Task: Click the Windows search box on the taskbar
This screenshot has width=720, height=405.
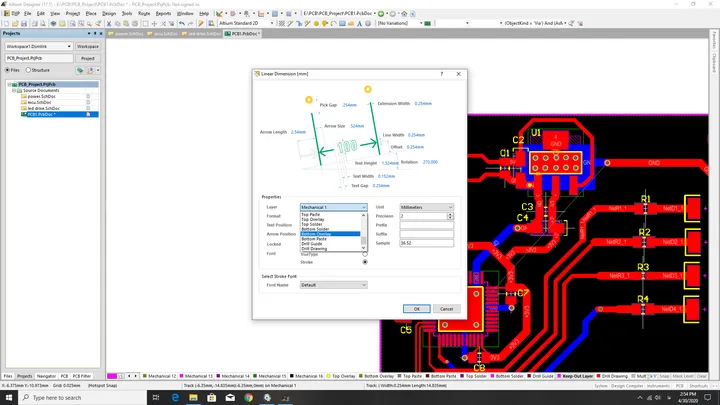Action: click(x=83, y=398)
